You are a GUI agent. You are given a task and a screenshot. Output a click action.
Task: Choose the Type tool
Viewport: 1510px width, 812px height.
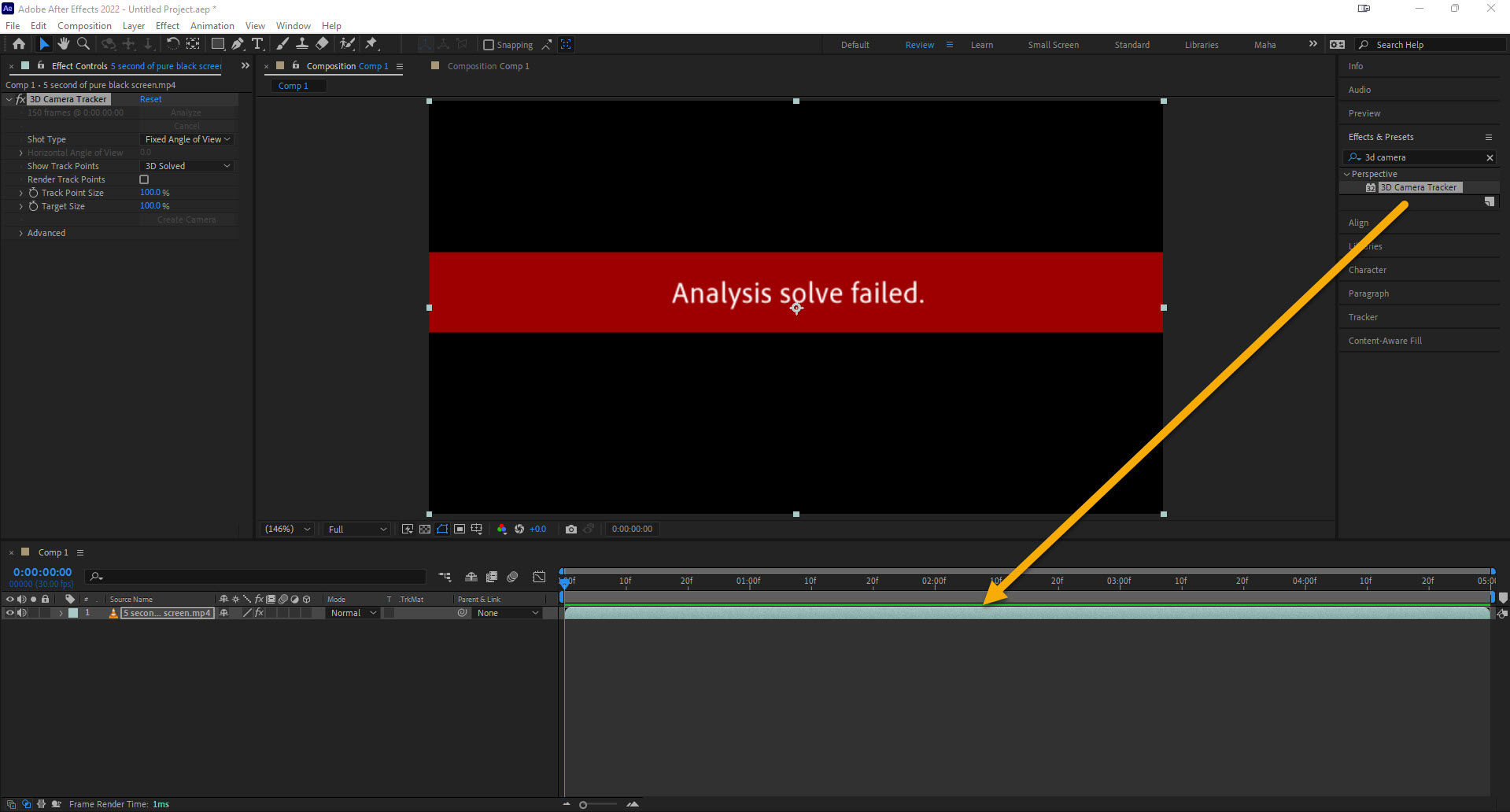257,44
